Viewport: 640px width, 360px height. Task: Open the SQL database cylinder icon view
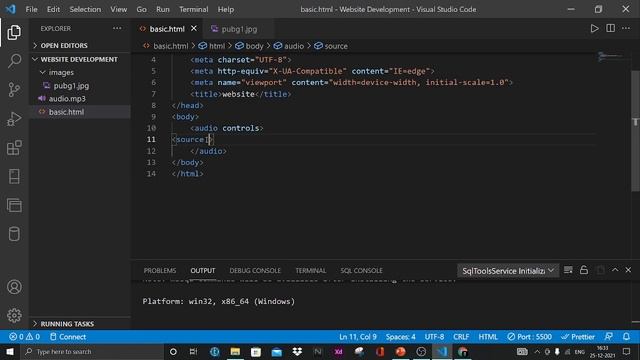pos(14,234)
